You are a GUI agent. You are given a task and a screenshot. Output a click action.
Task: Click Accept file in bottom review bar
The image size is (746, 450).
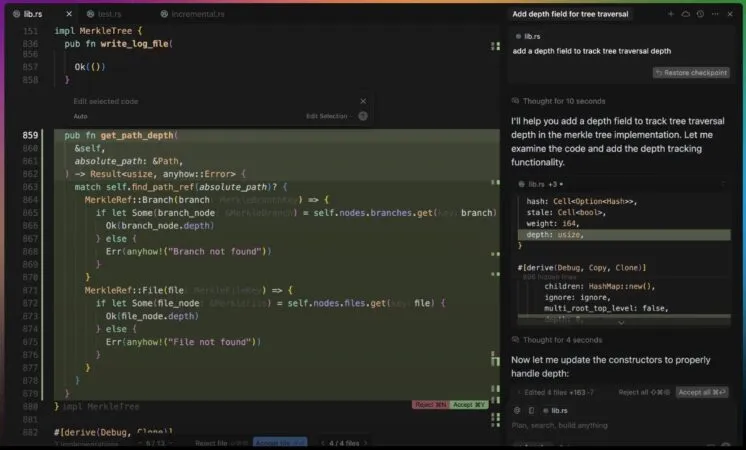tap(280, 443)
